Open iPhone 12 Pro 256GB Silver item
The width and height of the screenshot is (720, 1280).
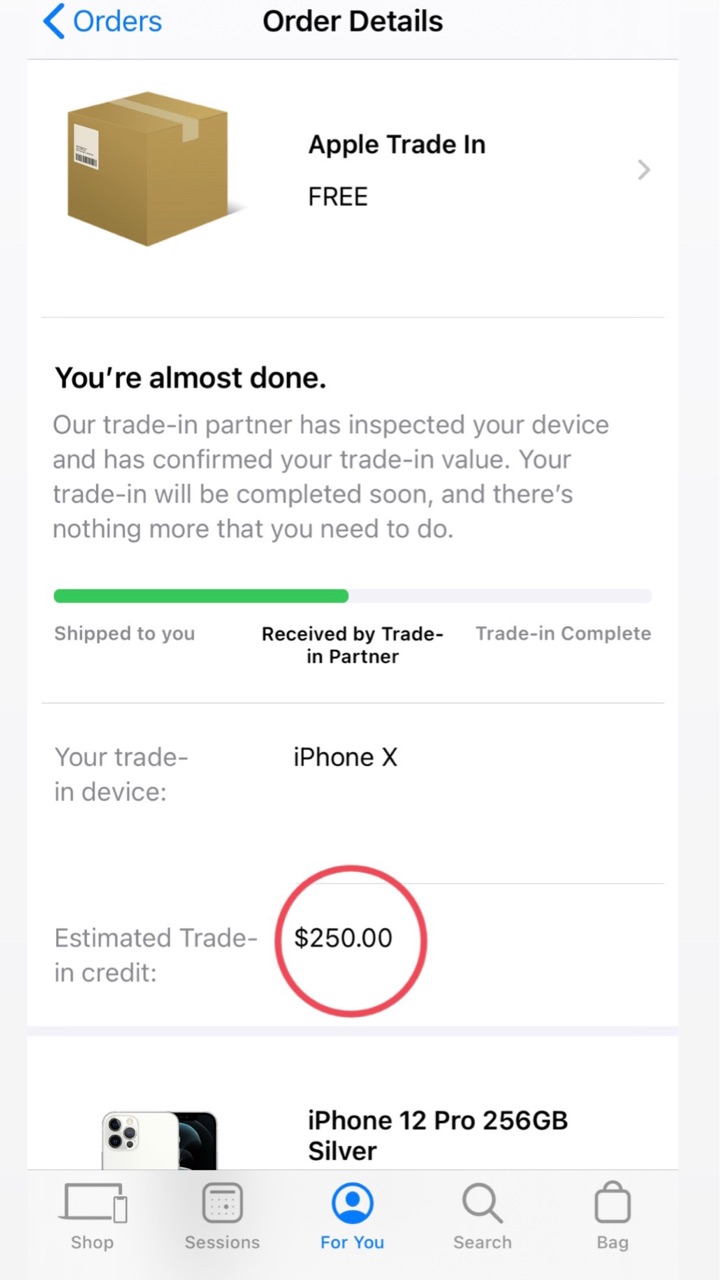pyautogui.click(x=437, y=1135)
